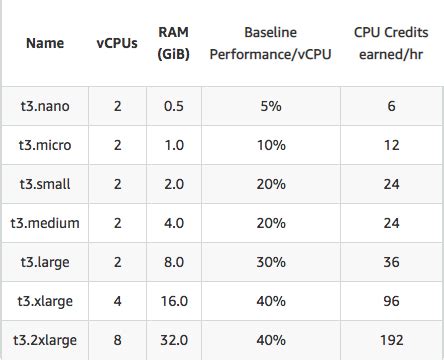Click the 30% baseline for t3.large
This screenshot has height=360, width=444.
pyautogui.click(x=271, y=262)
